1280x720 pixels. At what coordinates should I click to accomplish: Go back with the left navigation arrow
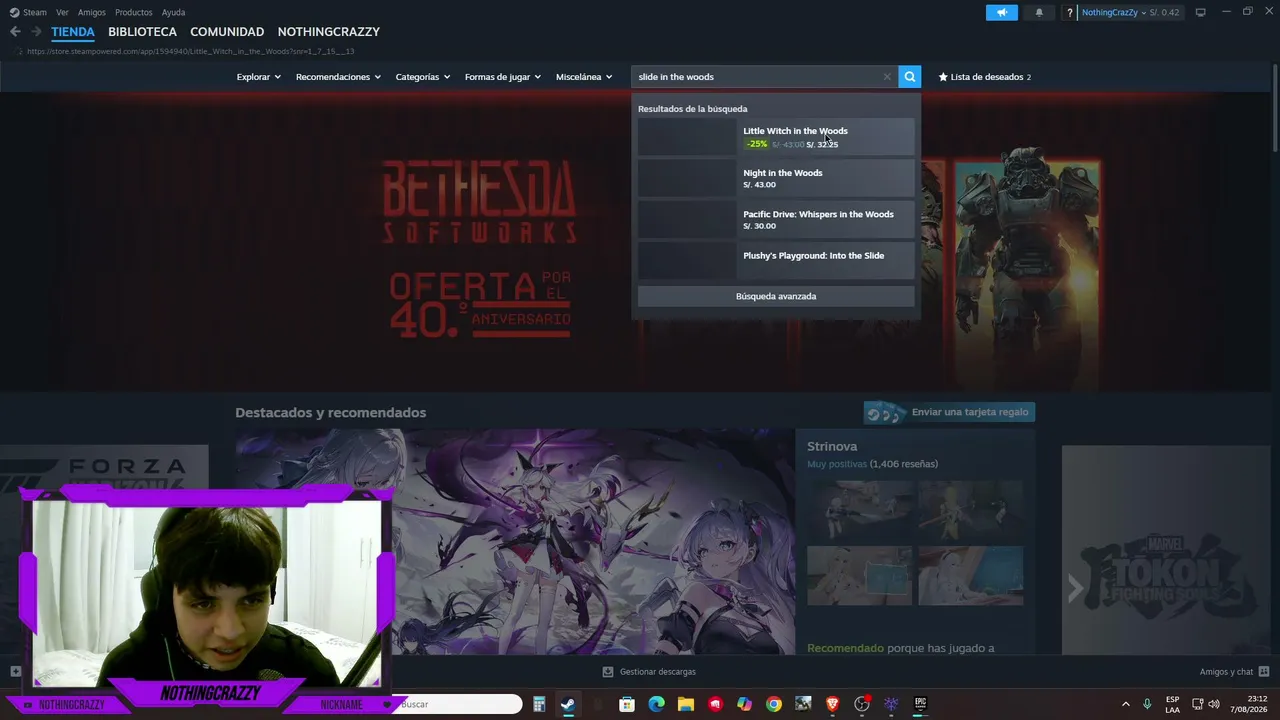(15, 32)
